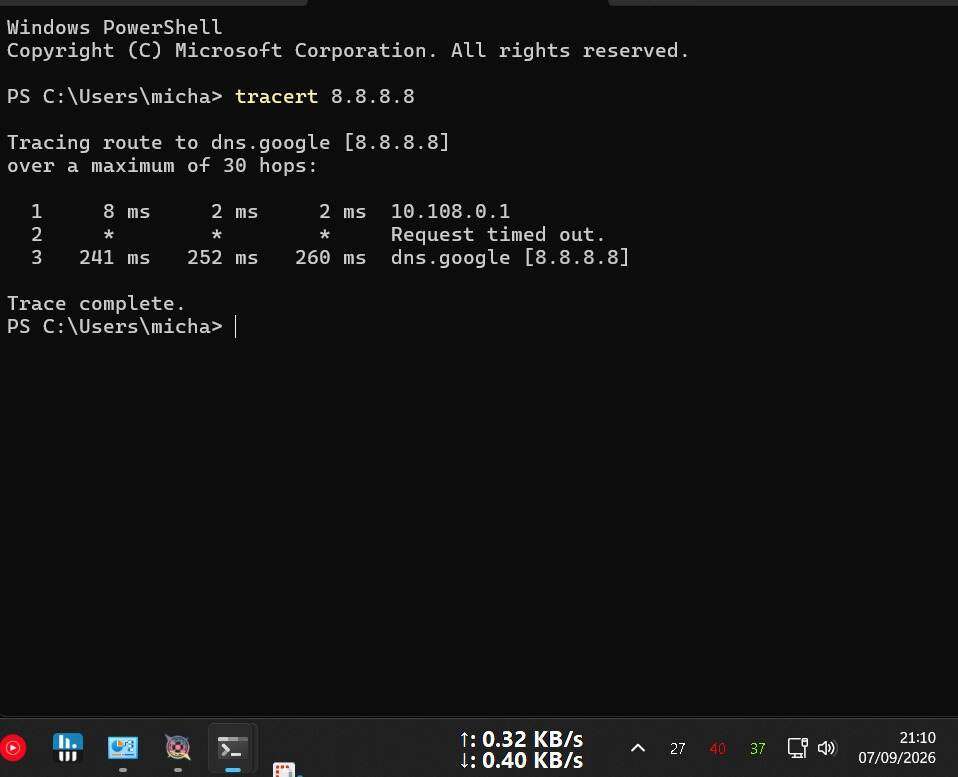The image size is (958, 777).
Task: Open the clock showing 21:10 and date
Action: 897,748
